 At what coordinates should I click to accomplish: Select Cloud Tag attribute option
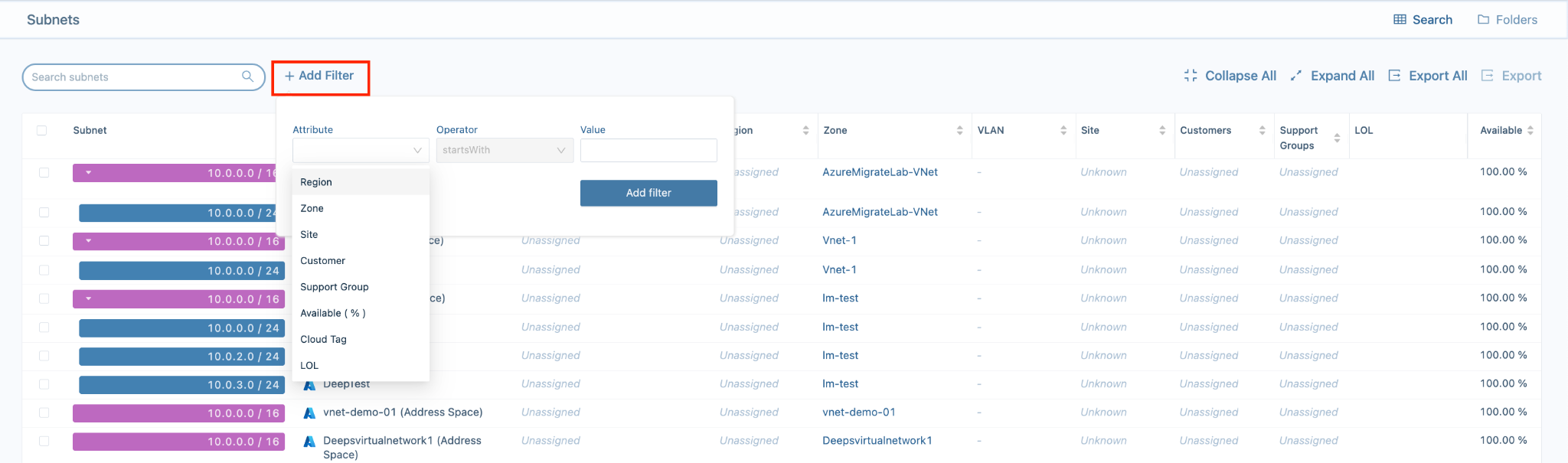click(361, 339)
